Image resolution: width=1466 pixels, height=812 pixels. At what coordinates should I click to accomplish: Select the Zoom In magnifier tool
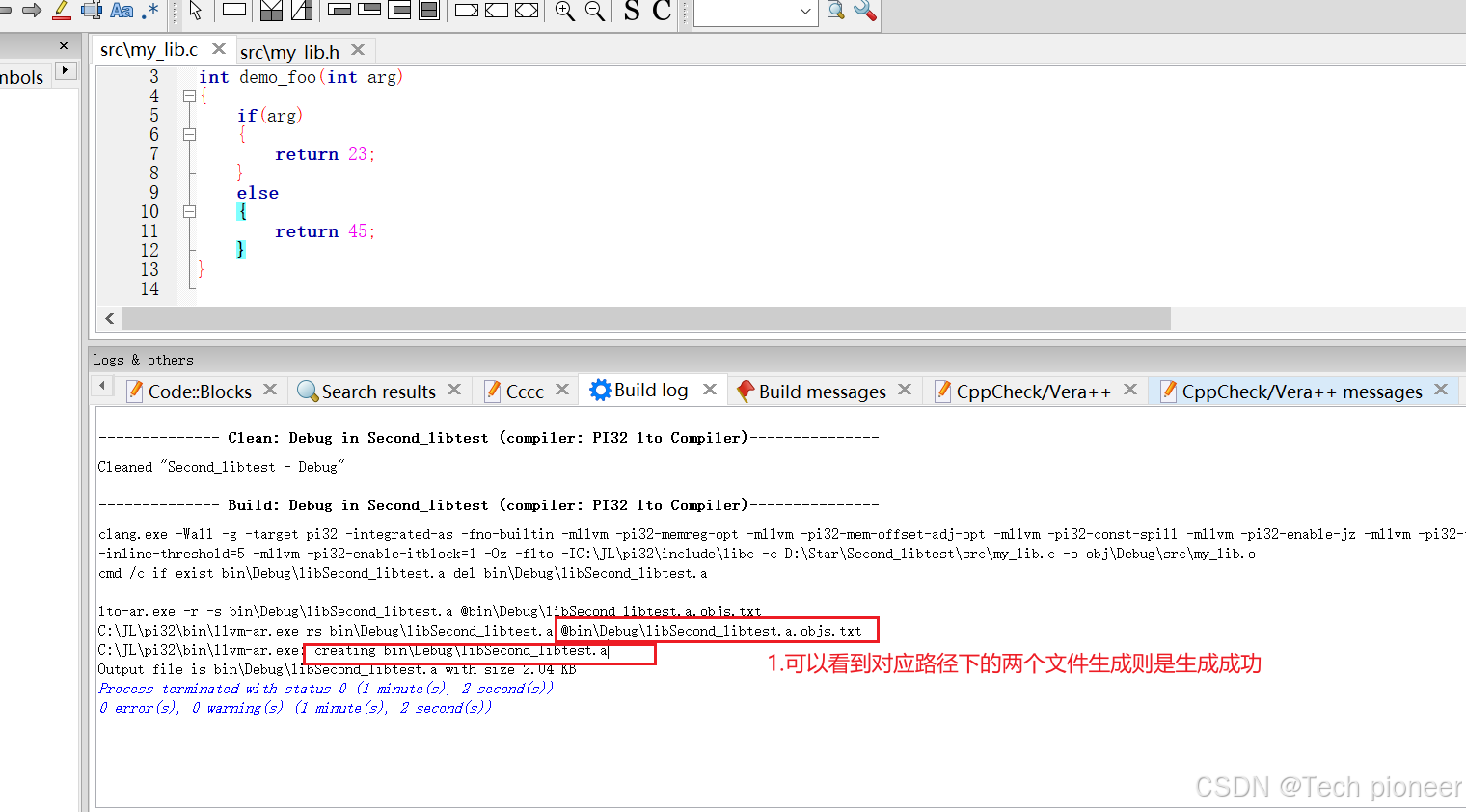[x=565, y=12]
